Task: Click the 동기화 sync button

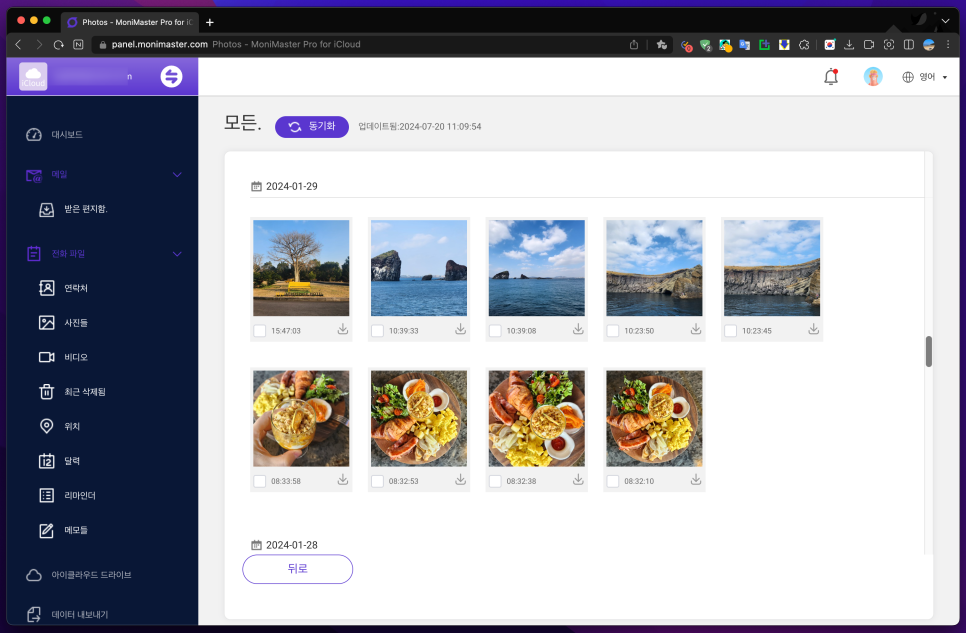Action: pyautogui.click(x=312, y=126)
